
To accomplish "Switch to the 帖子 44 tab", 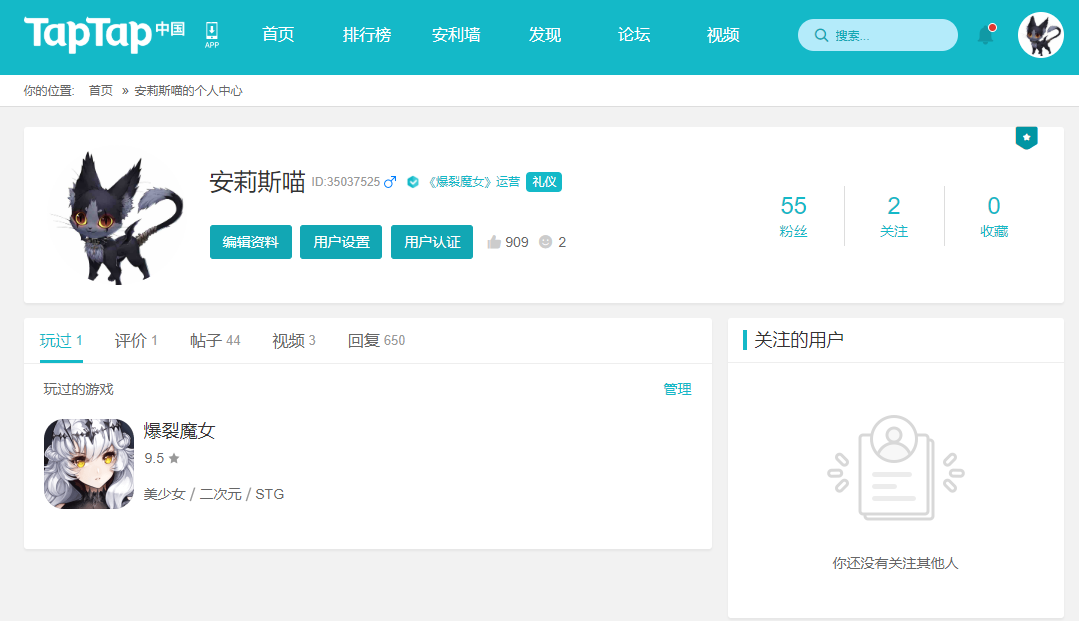I will point(215,340).
